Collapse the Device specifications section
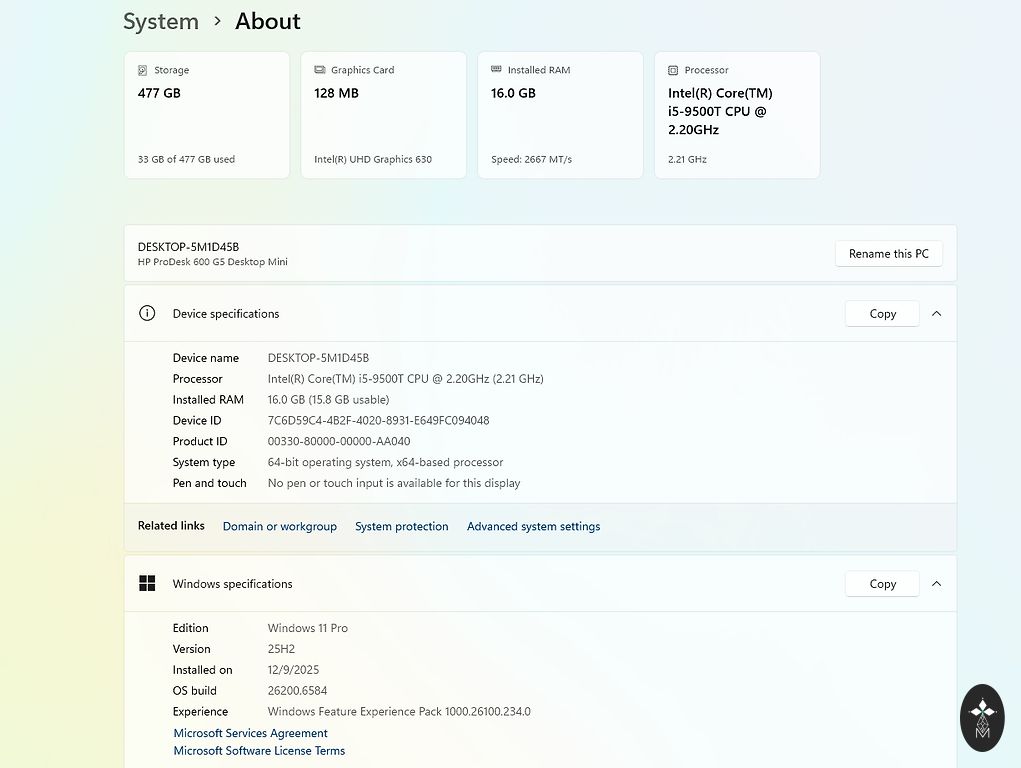The image size is (1021, 768). click(x=936, y=313)
